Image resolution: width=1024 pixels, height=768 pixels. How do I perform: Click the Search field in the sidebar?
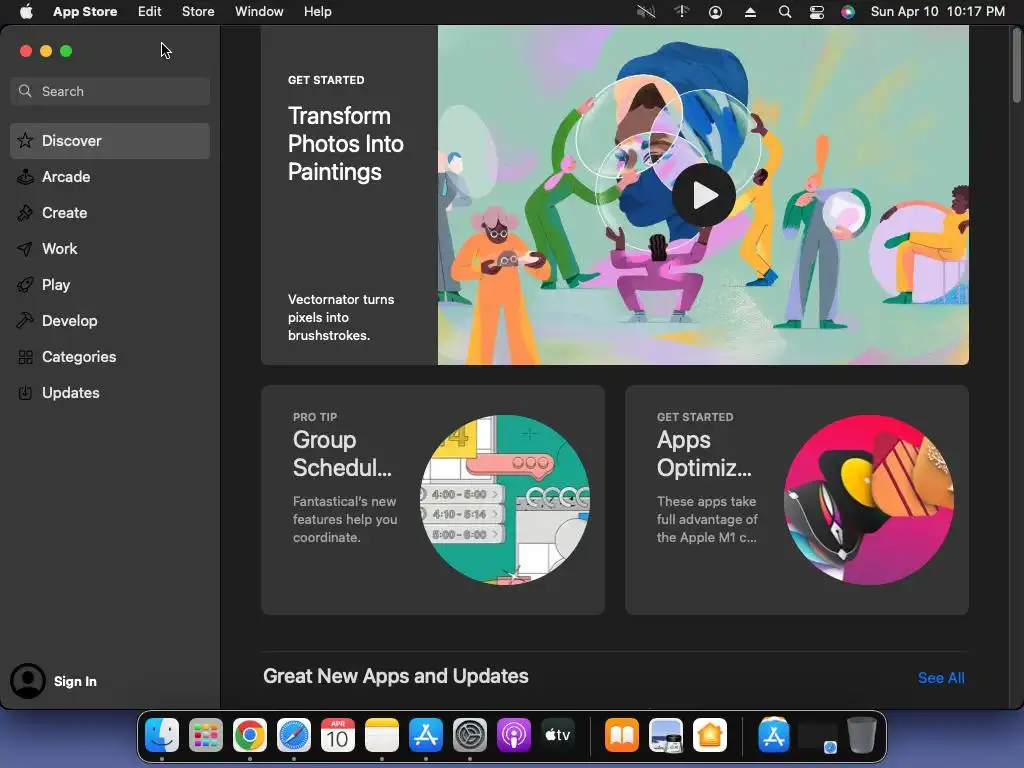tap(110, 91)
